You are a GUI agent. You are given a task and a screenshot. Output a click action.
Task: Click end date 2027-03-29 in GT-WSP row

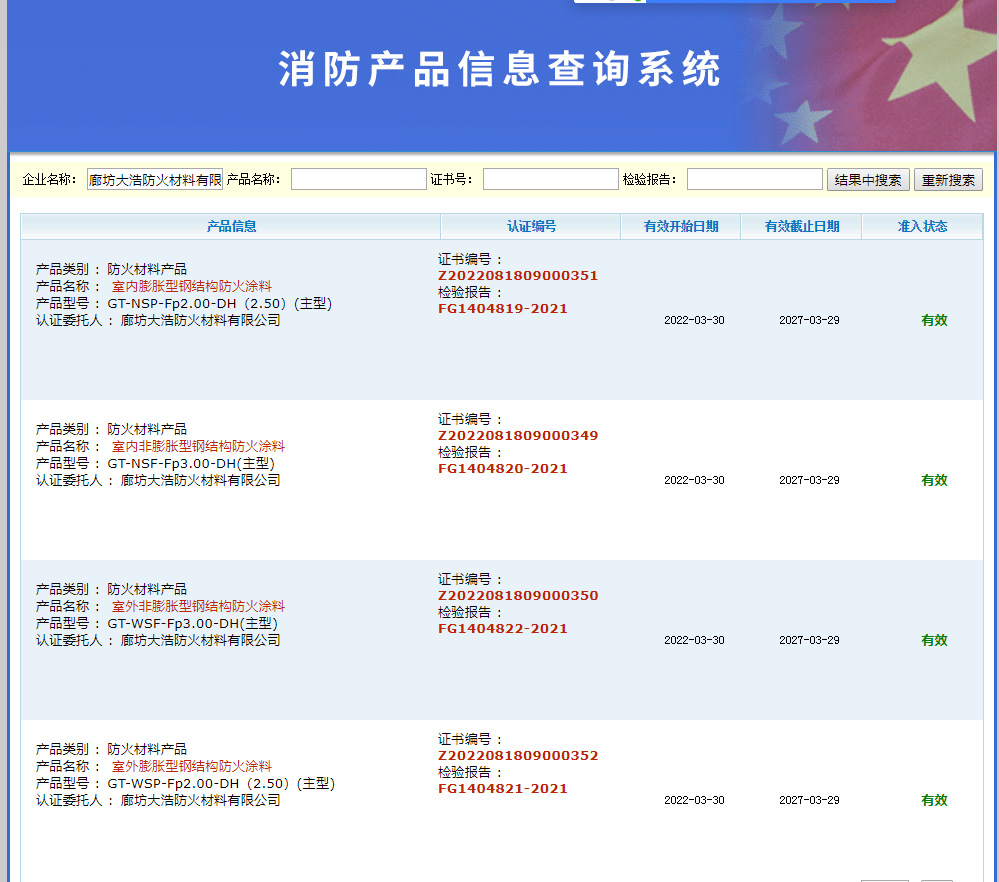pos(809,800)
